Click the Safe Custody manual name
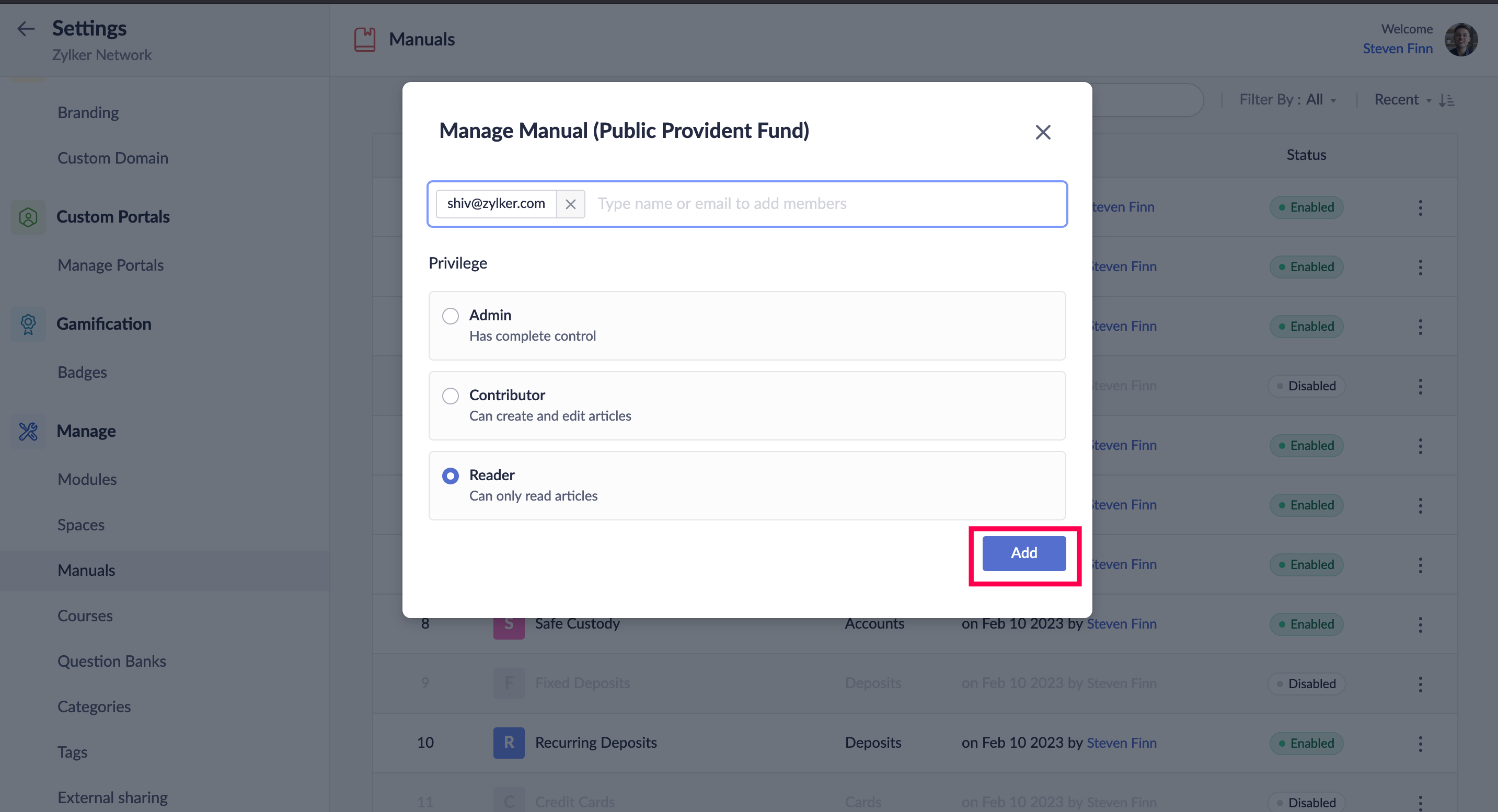 (x=577, y=624)
